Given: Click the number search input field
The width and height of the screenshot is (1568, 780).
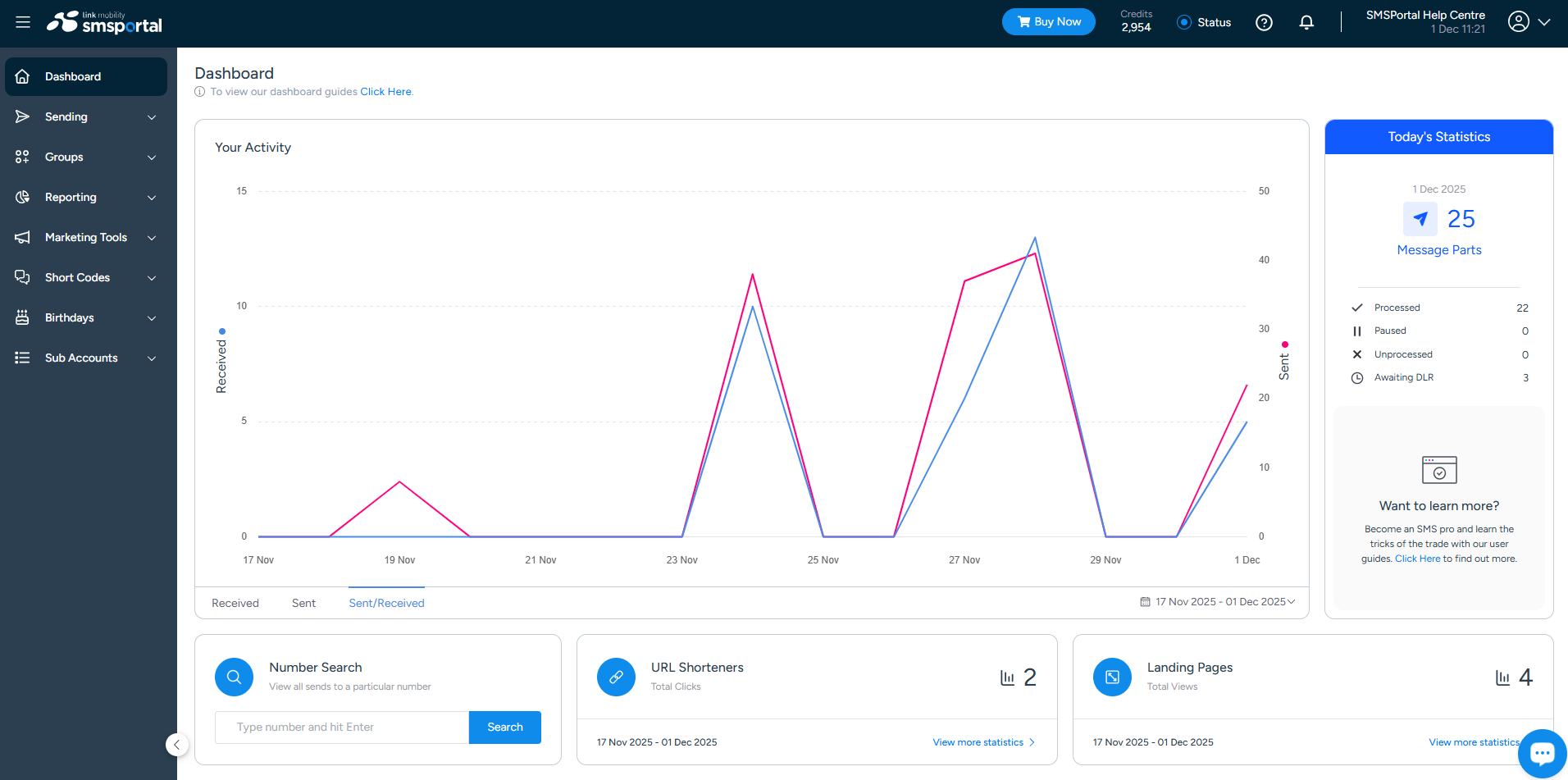Looking at the screenshot, I should tap(342, 728).
